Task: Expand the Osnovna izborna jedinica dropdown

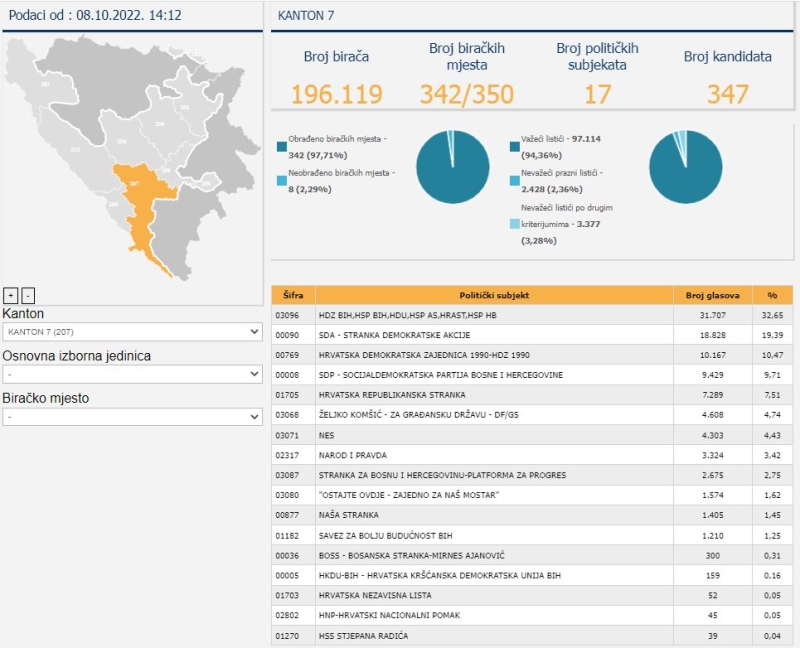Action: (x=132, y=373)
